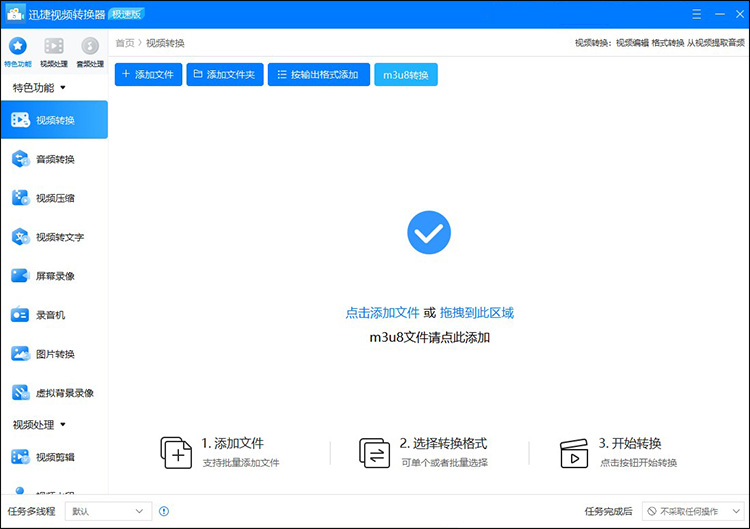Click the app logo in title bar
Viewport: 750px width, 529px height.
pyautogui.click(x=15, y=14)
